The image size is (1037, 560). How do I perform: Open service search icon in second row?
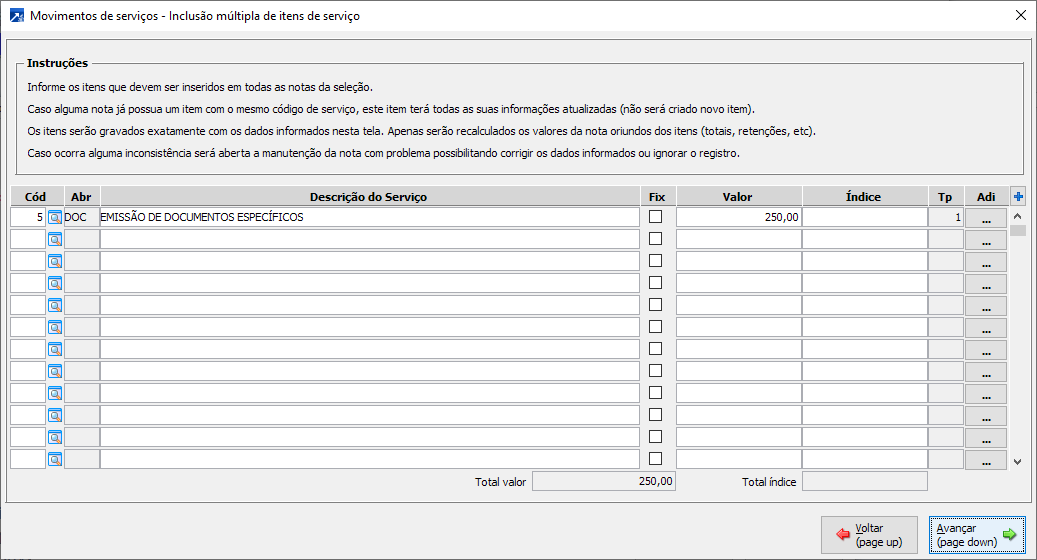[55, 239]
